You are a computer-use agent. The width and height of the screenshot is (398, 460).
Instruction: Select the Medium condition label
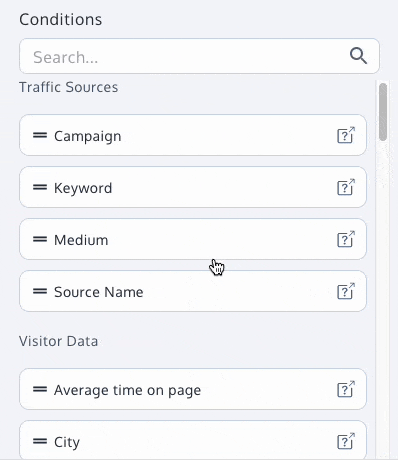[81, 240]
